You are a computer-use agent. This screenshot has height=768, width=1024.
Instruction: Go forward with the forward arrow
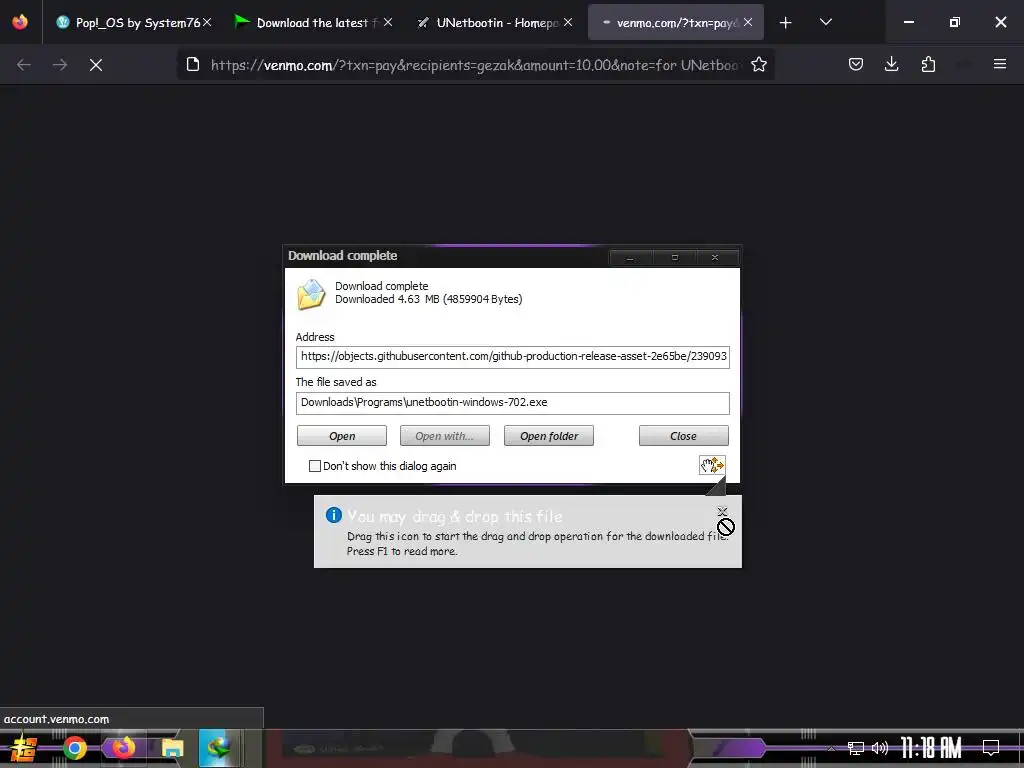tap(60, 65)
